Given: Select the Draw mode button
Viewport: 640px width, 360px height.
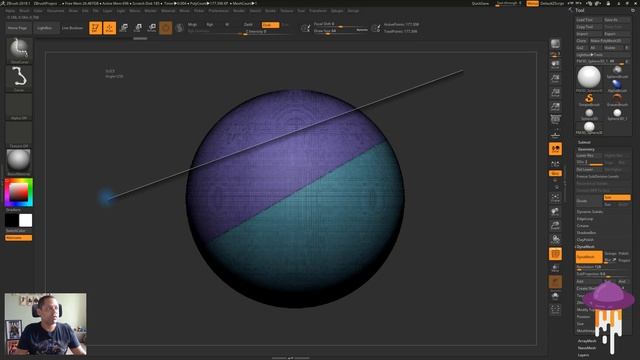Looking at the screenshot, I should pyautogui.click(x=109, y=28).
